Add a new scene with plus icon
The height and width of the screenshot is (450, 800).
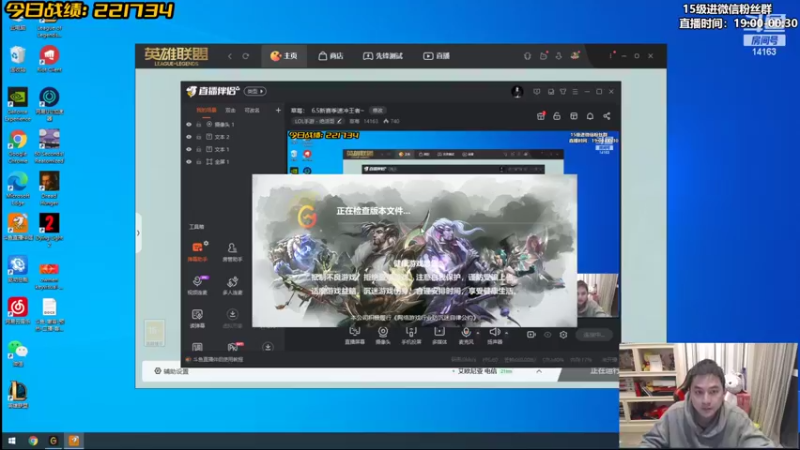click(278, 110)
